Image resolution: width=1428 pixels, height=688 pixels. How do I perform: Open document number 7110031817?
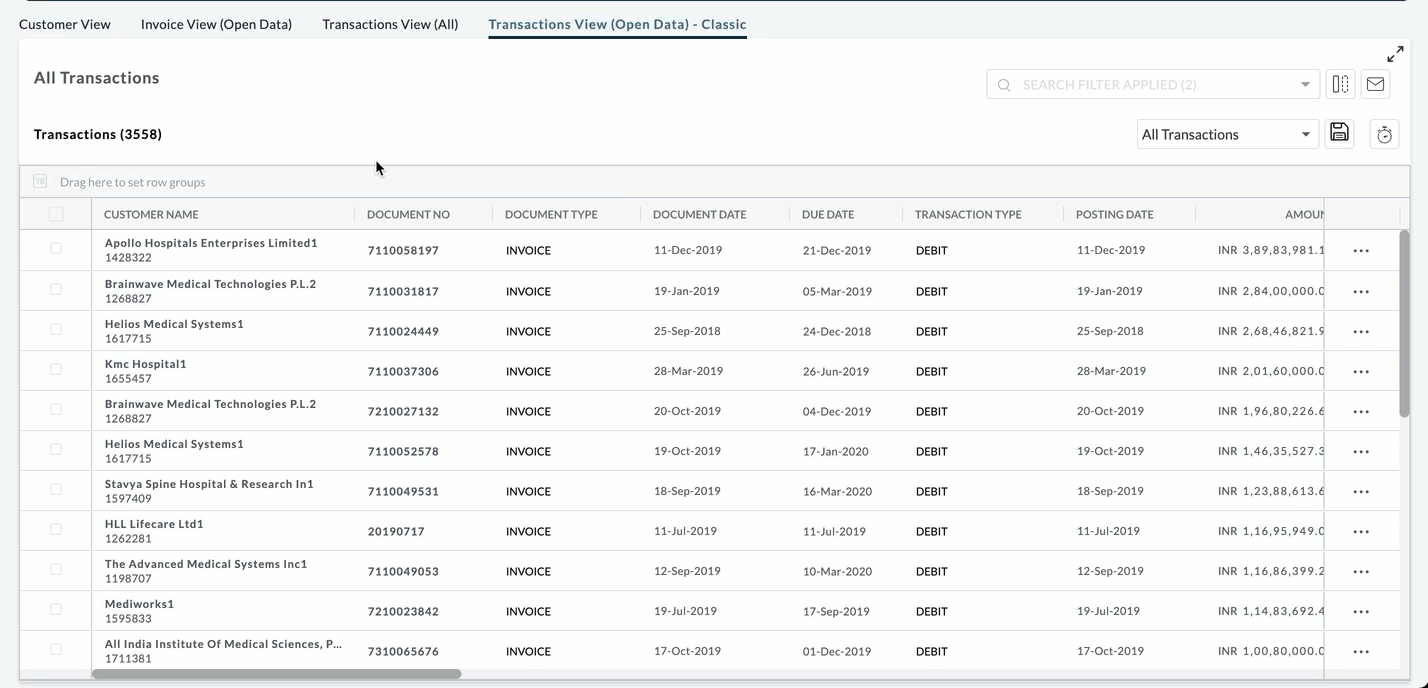point(403,291)
